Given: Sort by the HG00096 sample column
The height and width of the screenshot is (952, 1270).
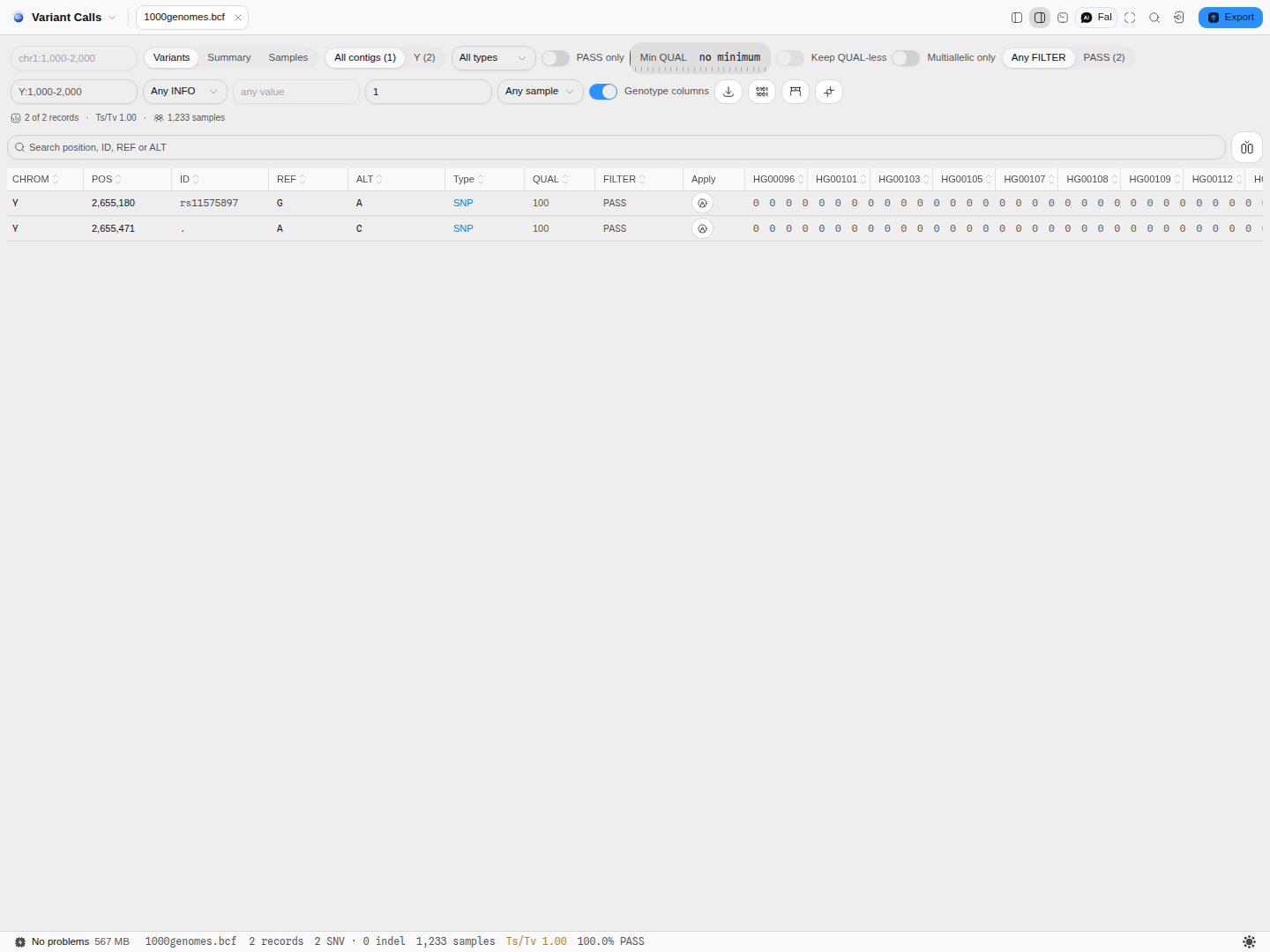Looking at the screenshot, I should pos(776,180).
